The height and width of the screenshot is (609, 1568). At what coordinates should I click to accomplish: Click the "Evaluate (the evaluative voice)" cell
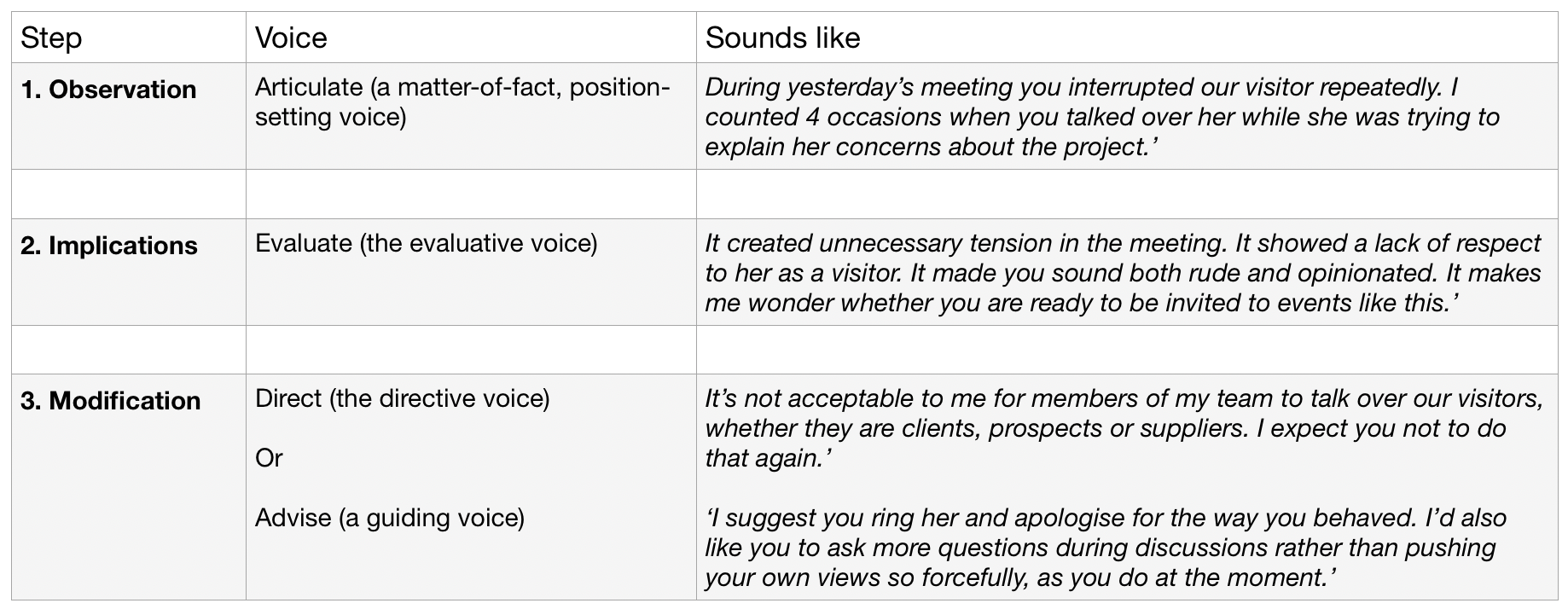click(x=426, y=243)
